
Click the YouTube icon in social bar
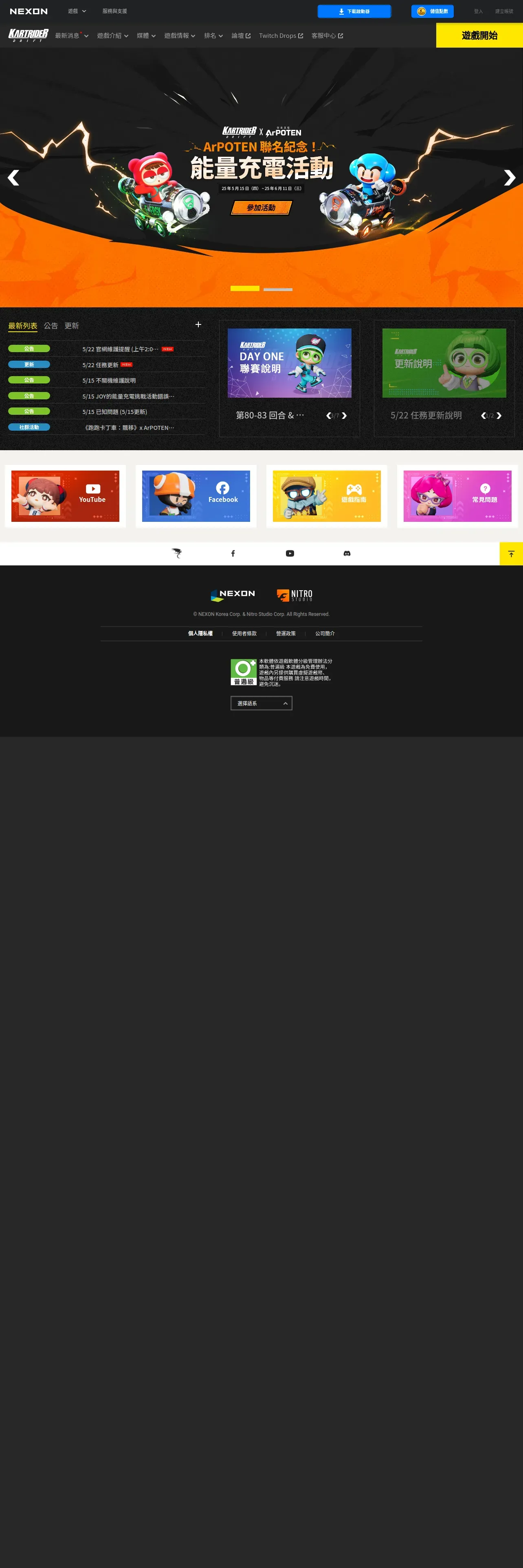290,553
